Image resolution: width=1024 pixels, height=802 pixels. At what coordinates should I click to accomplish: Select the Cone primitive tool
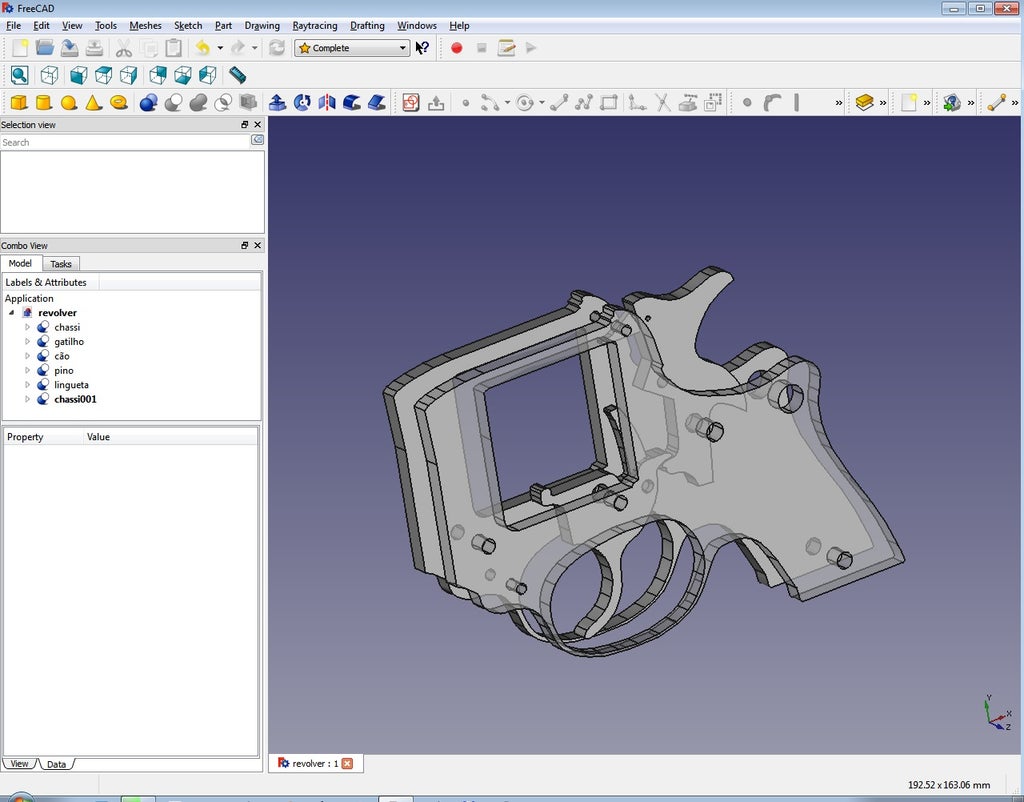pyautogui.click(x=93, y=102)
